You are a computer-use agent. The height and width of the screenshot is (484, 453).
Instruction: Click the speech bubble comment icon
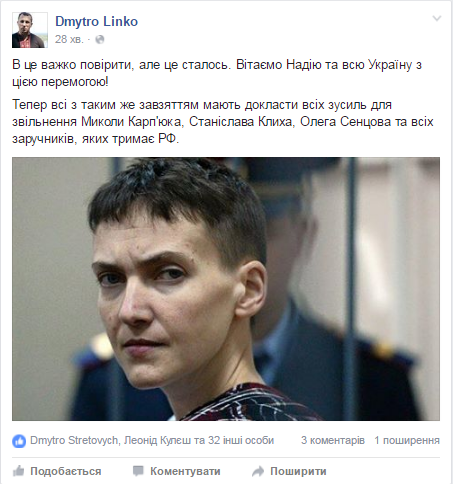click(x=138, y=471)
